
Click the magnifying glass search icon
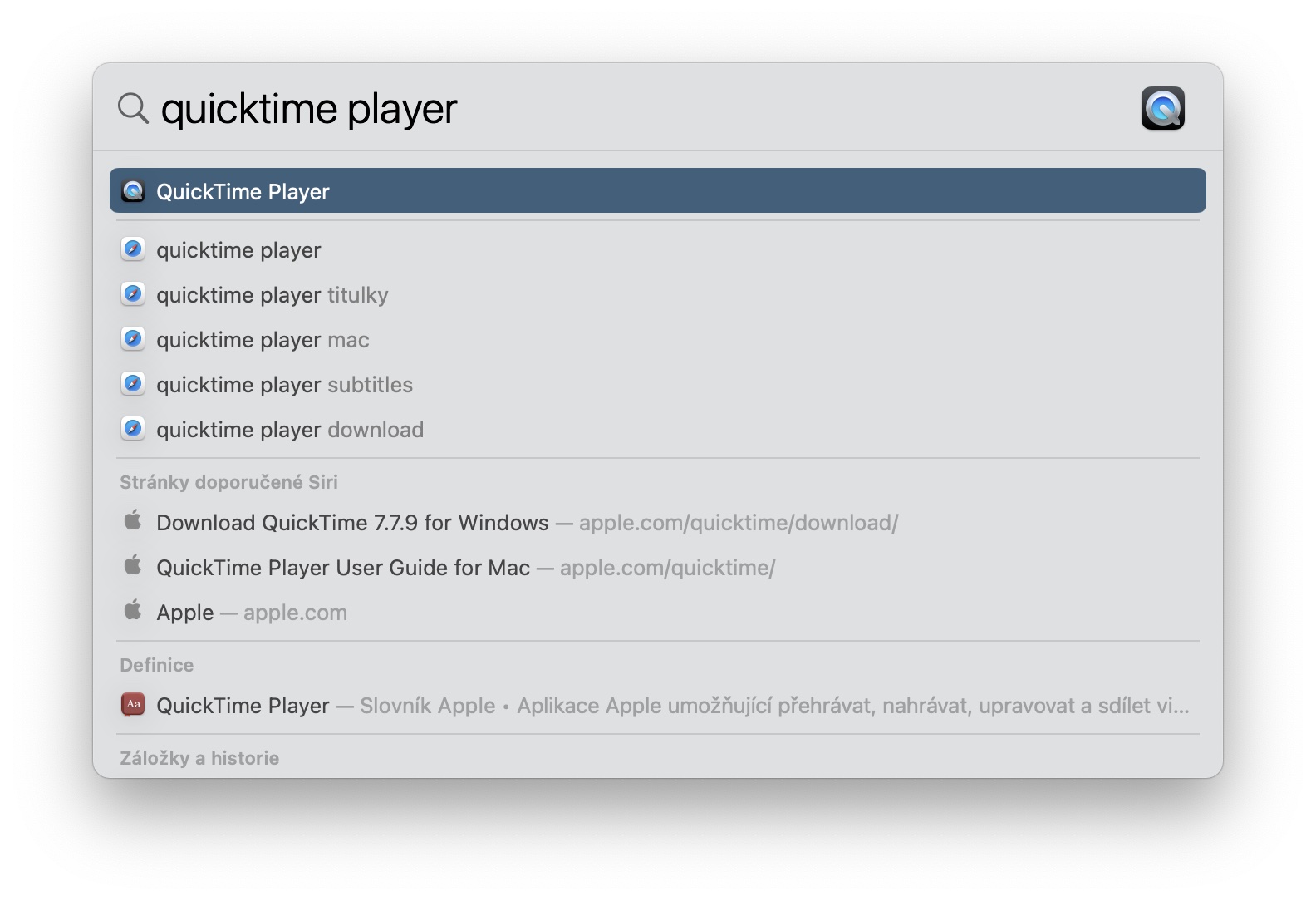[x=133, y=108]
